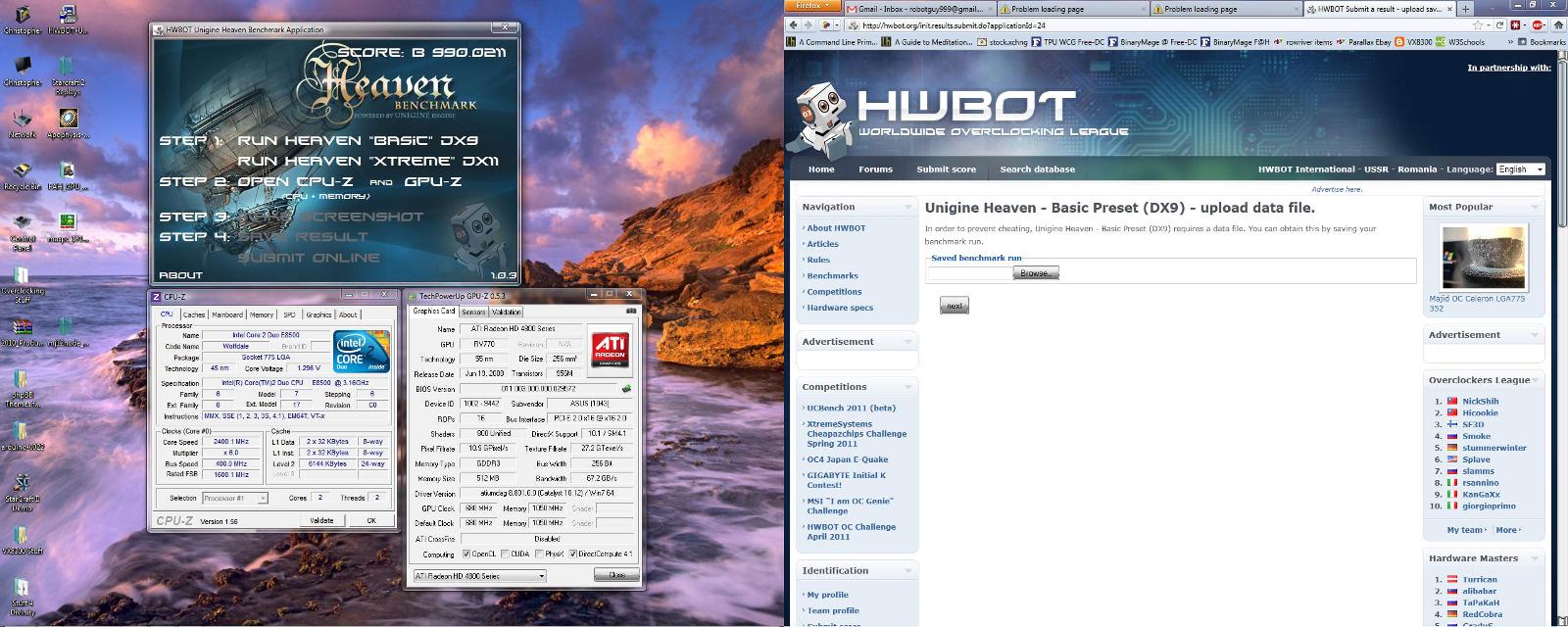Screen dimensions: 1568x627
Task: Click the next button on upload form
Action: tap(955, 306)
